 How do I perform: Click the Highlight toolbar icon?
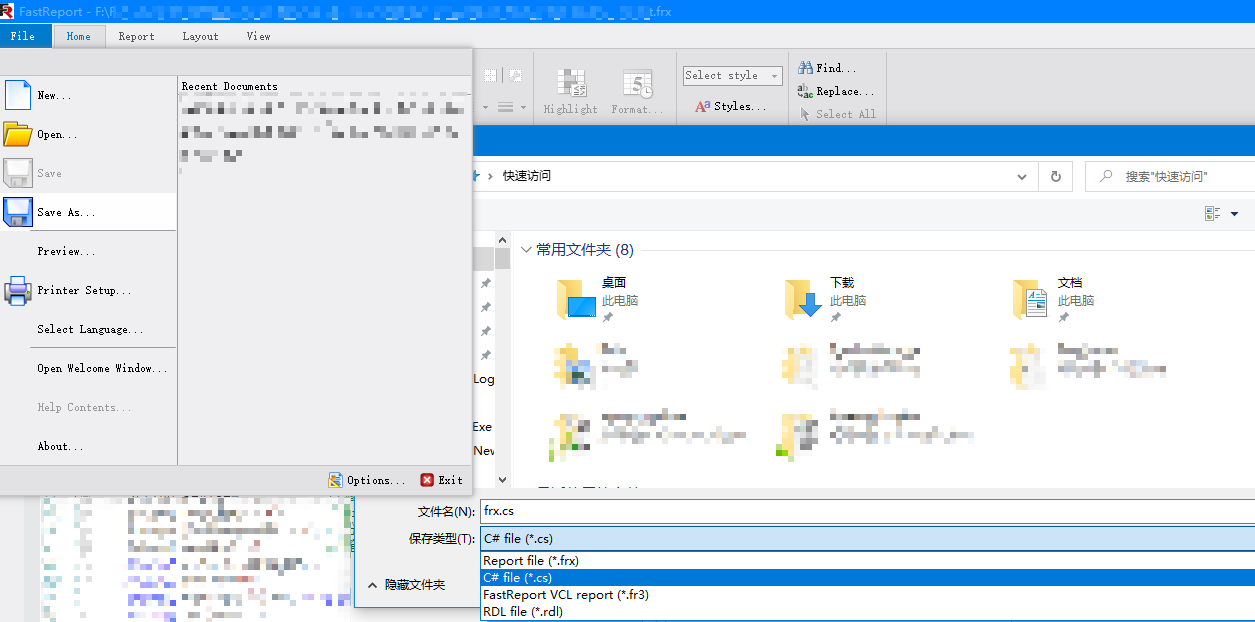[x=571, y=84]
